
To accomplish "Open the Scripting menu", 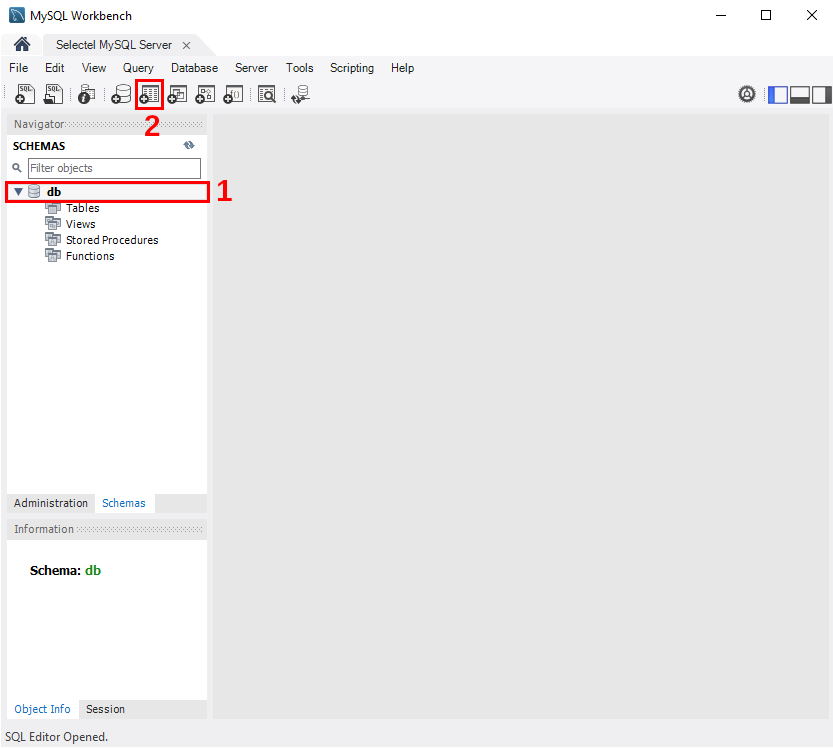I will (352, 68).
